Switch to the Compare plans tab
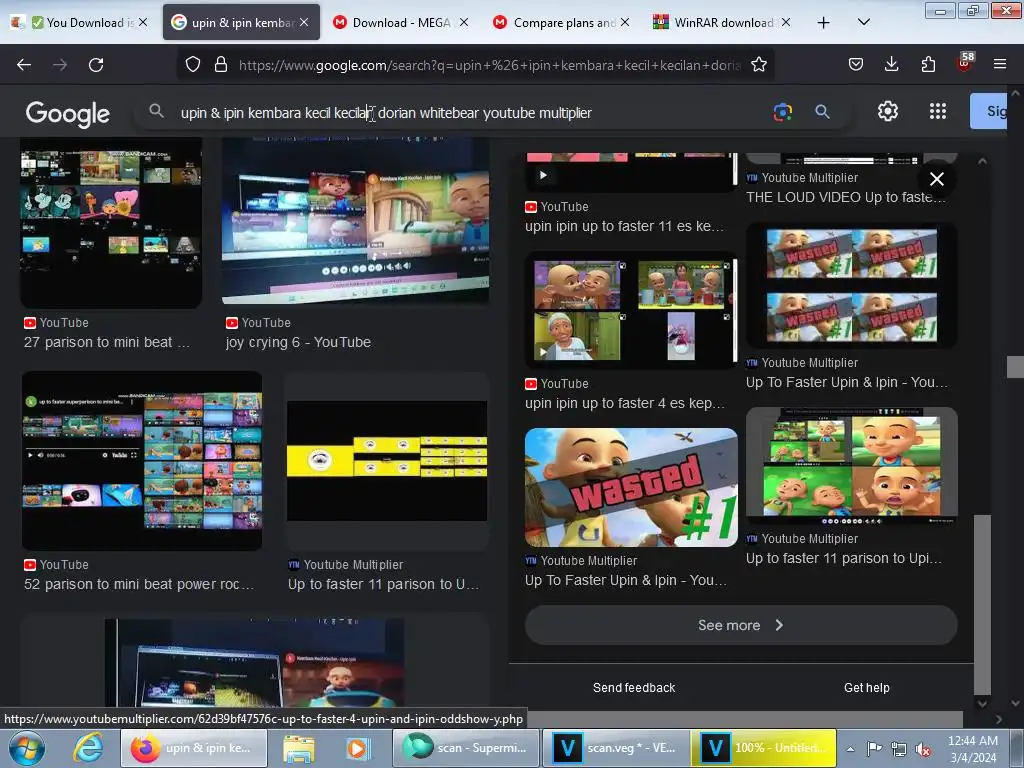Screen dimensions: 1024x768 pos(562,23)
